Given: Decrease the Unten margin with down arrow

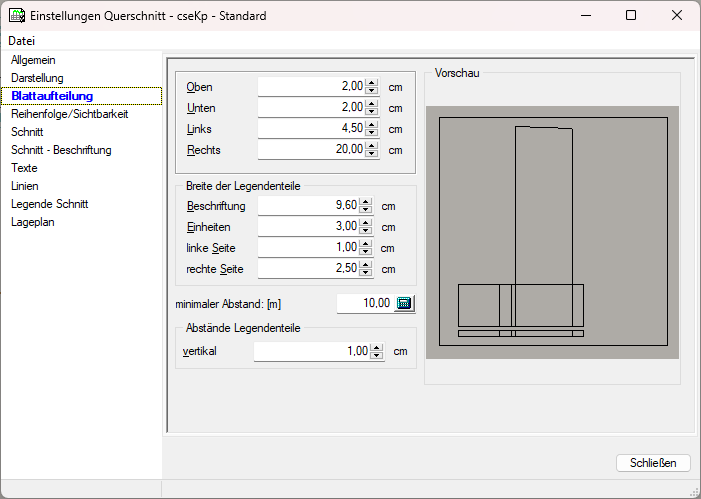Looking at the screenshot, I should [x=372, y=112].
